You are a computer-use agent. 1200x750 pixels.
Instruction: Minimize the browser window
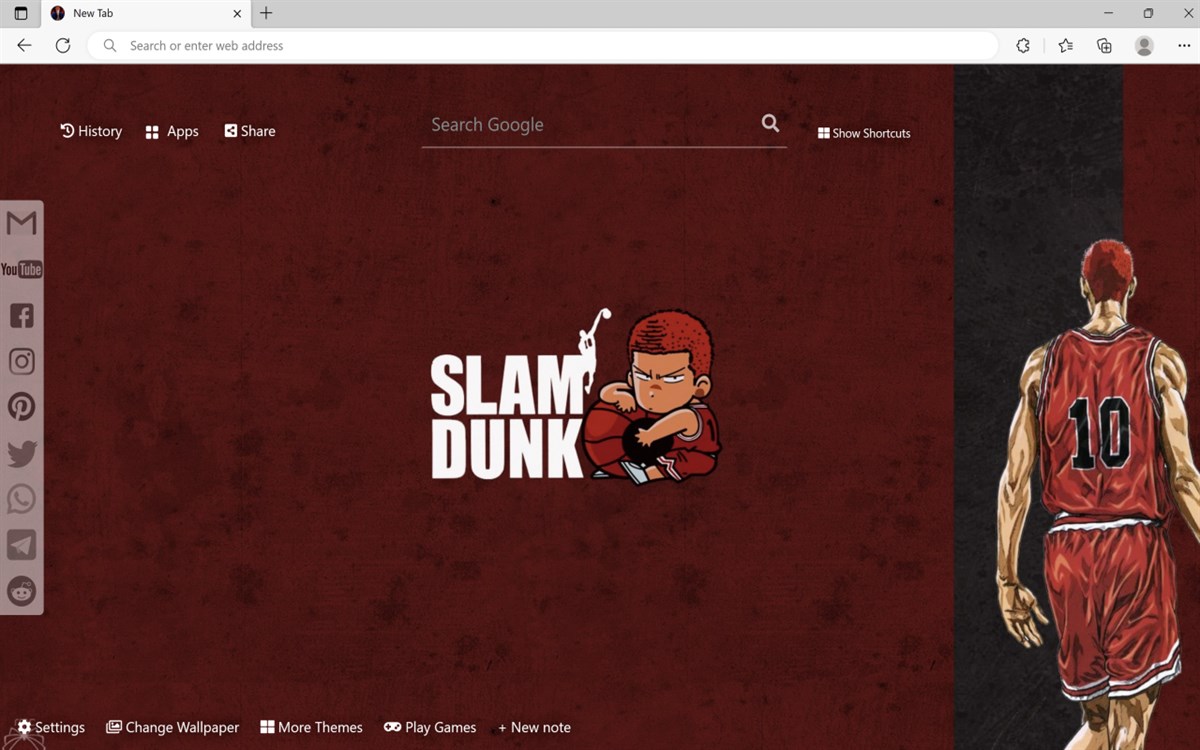(1108, 13)
